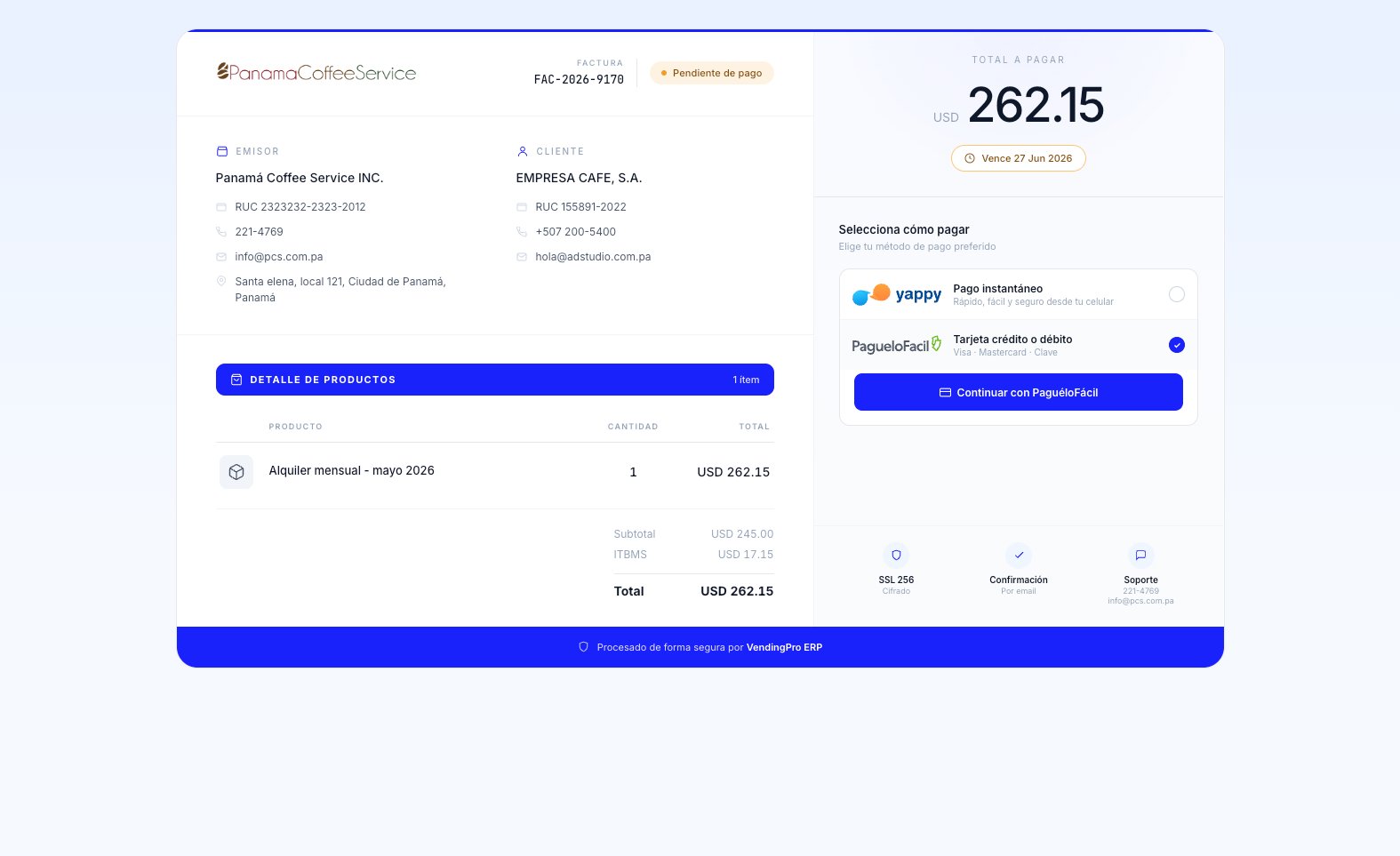1400x856 pixels.
Task: Click Panamá Coffee Service INC. name
Action: [x=300, y=178]
